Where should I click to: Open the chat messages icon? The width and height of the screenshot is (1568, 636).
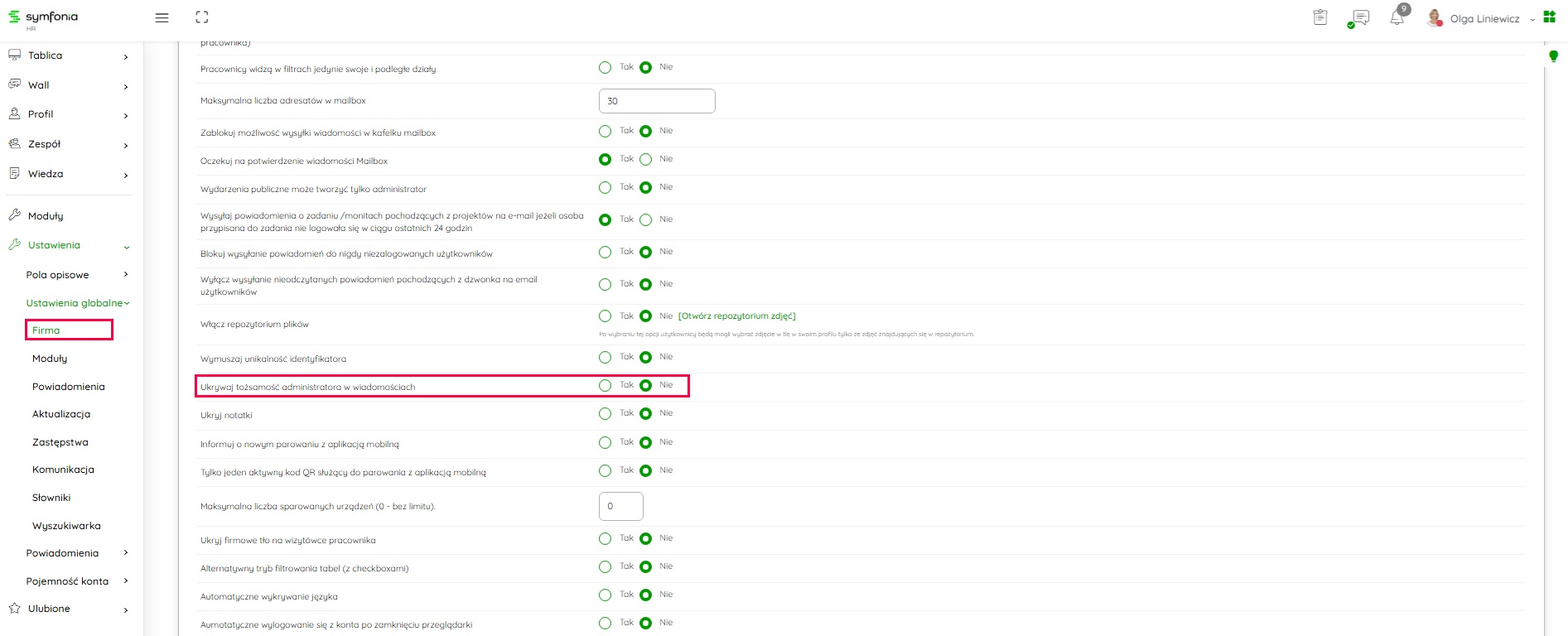click(x=1359, y=18)
